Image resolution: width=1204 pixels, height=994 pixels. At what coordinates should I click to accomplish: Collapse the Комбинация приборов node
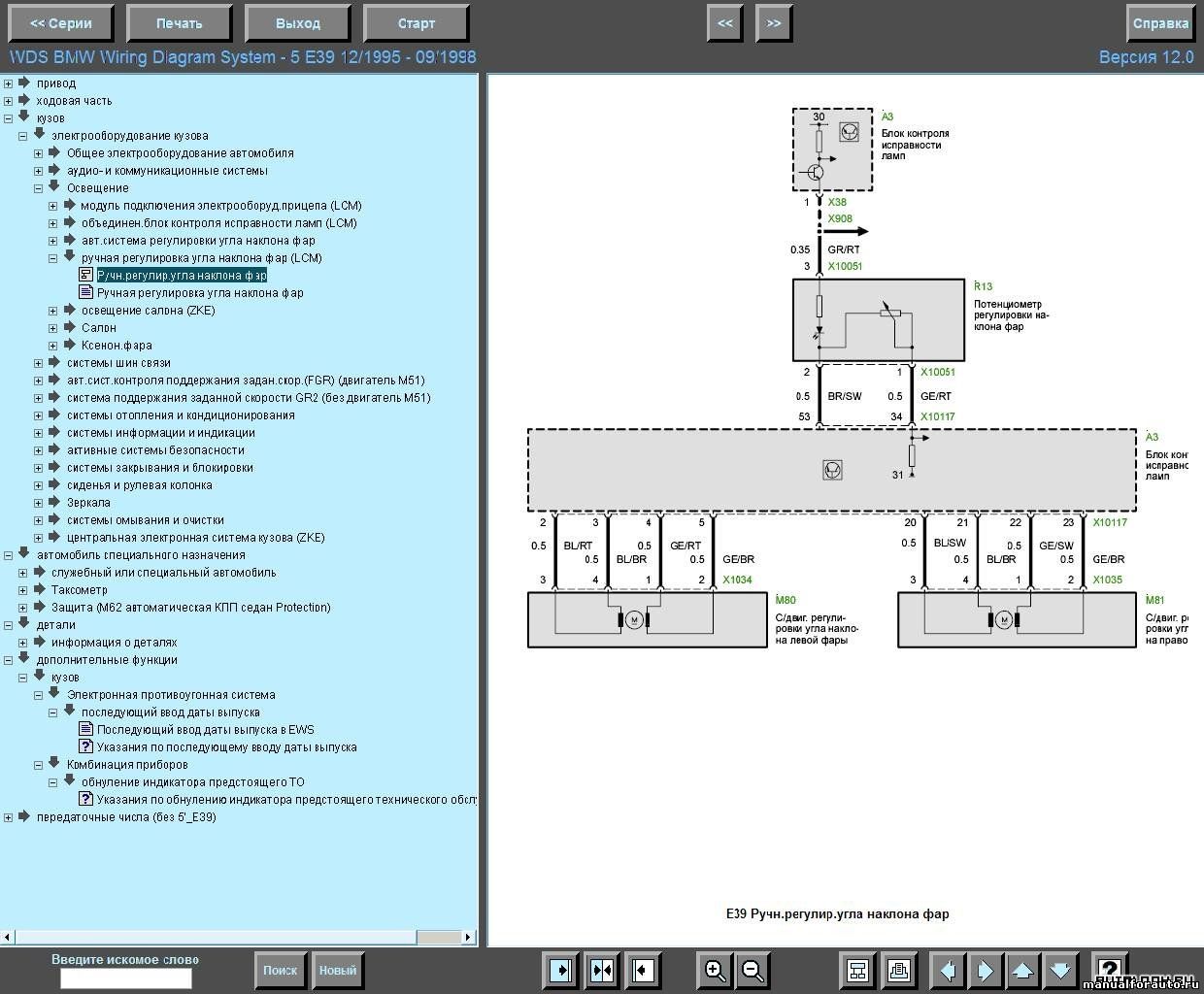tap(39, 765)
